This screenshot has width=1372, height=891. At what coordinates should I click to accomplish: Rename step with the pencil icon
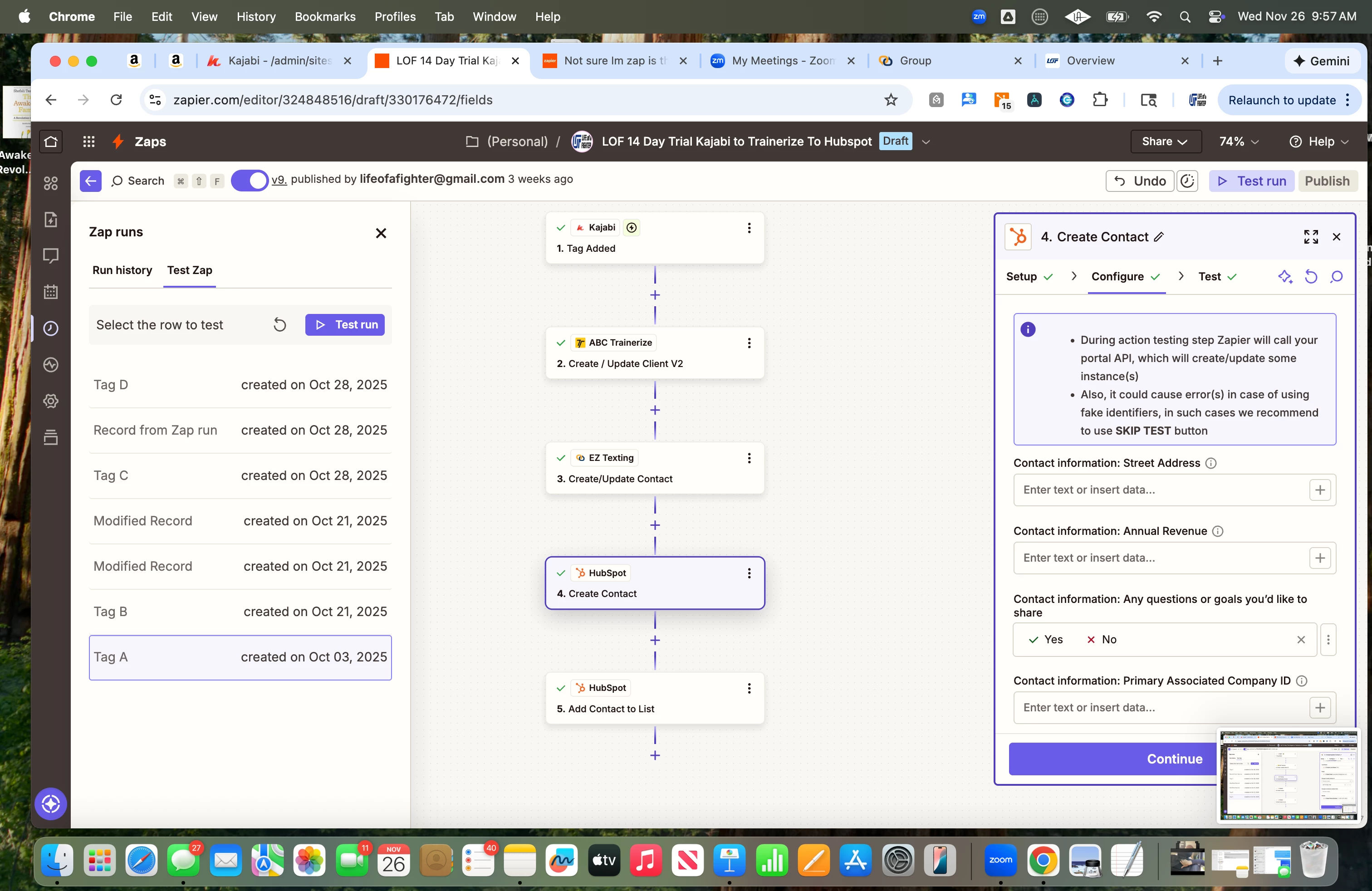pos(1159,237)
